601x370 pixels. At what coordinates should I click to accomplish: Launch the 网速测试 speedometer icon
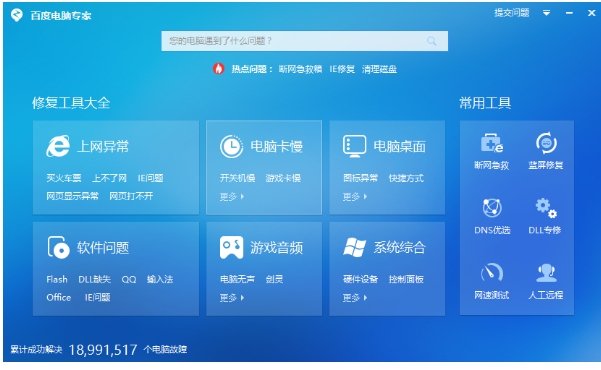(492, 272)
